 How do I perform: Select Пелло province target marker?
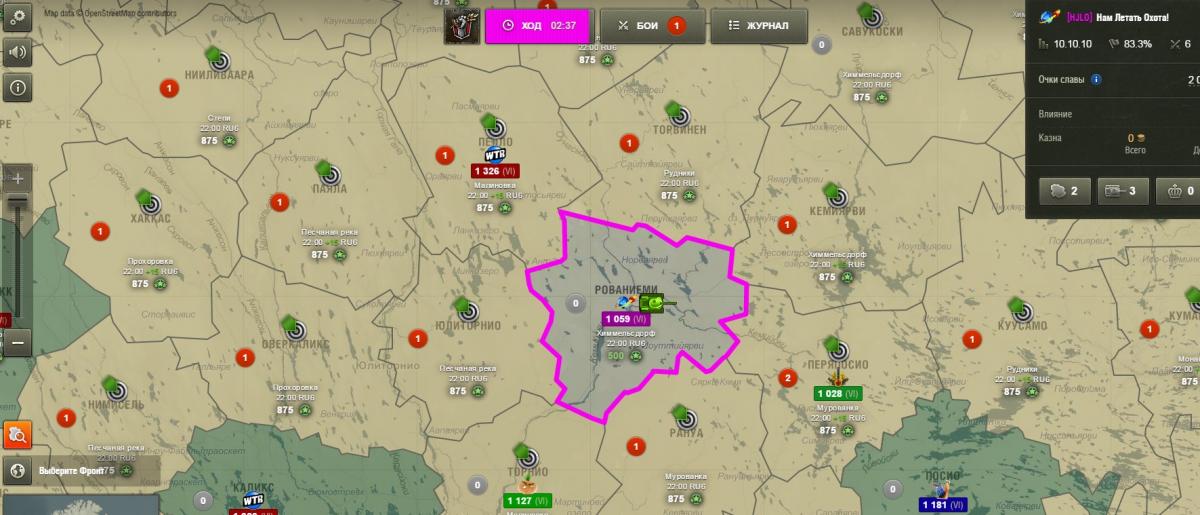point(495,126)
